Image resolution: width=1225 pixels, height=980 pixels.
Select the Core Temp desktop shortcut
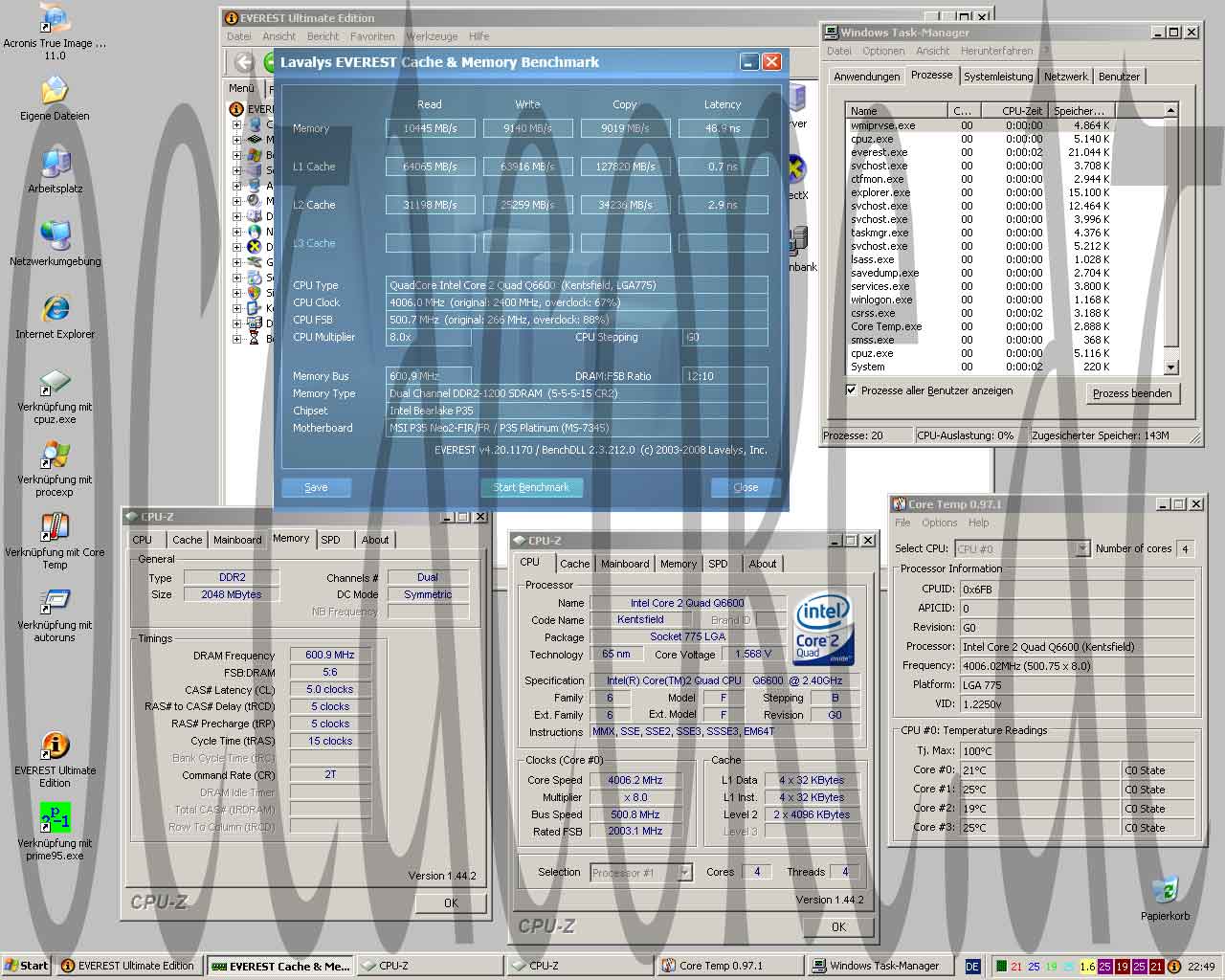pyautogui.click(x=55, y=528)
